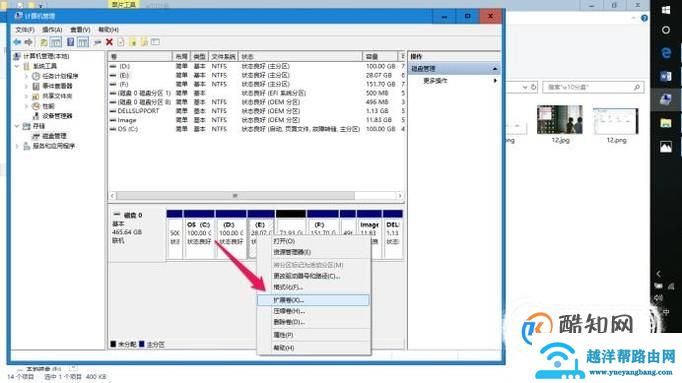Open the 更多操作 submenu arrow
Image resolution: width=682 pixels, height=383 pixels.
click(495, 81)
